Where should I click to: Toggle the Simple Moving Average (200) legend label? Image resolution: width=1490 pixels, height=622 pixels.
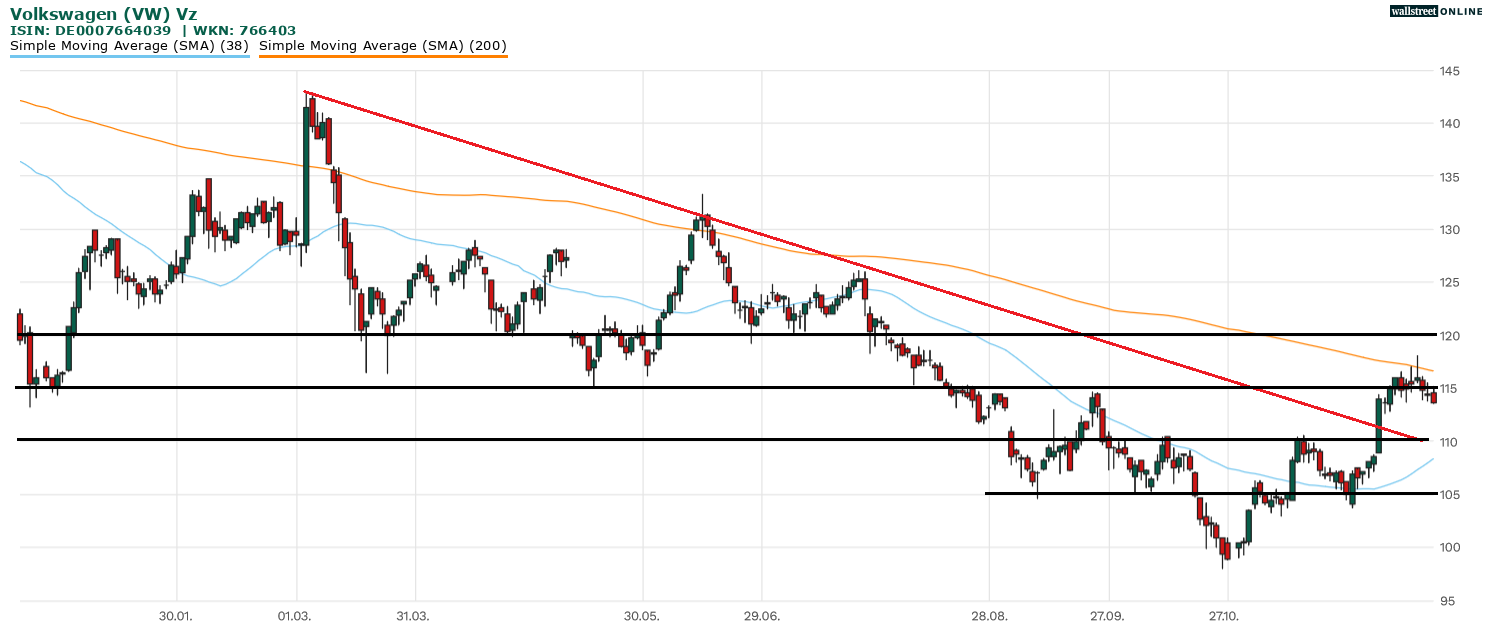coord(383,45)
